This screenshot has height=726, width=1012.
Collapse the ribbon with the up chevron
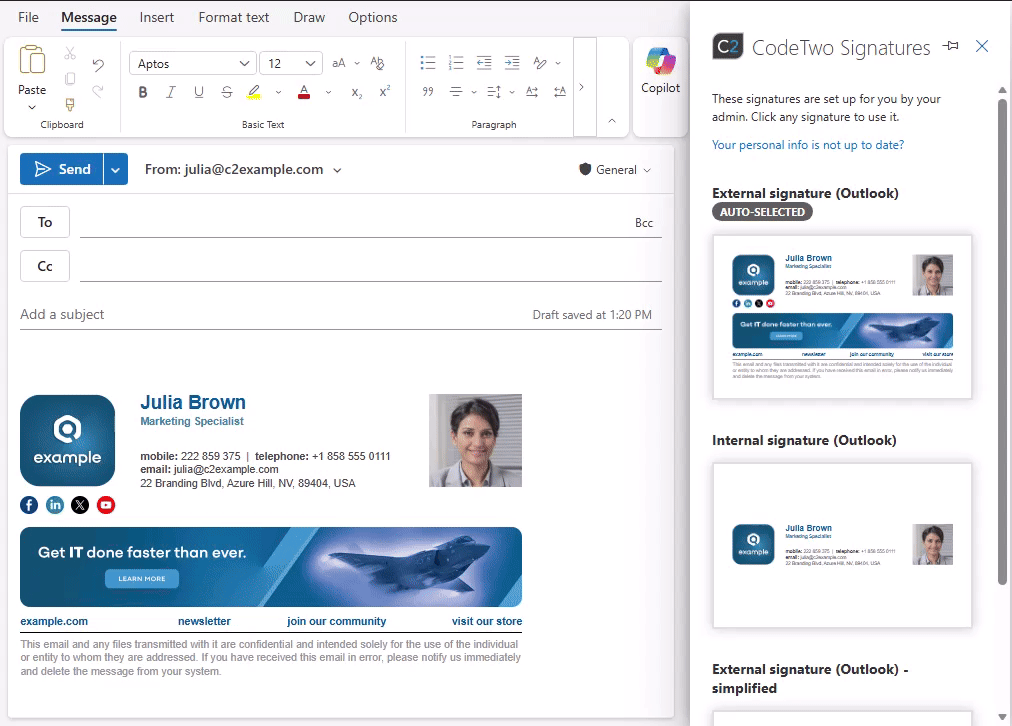(x=612, y=121)
